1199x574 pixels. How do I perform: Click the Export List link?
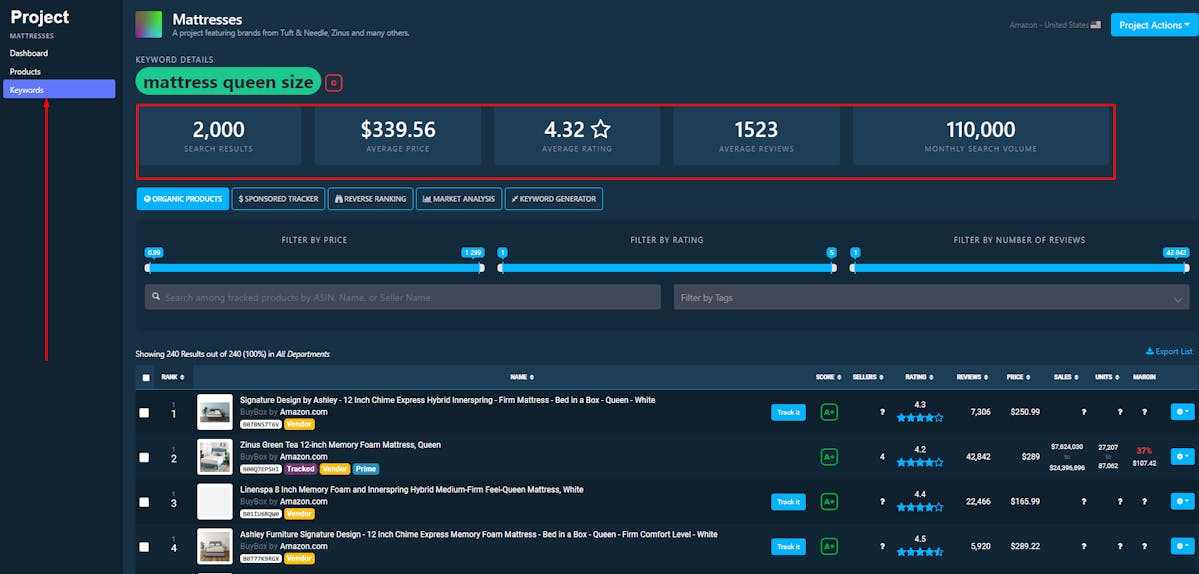coord(1168,352)
